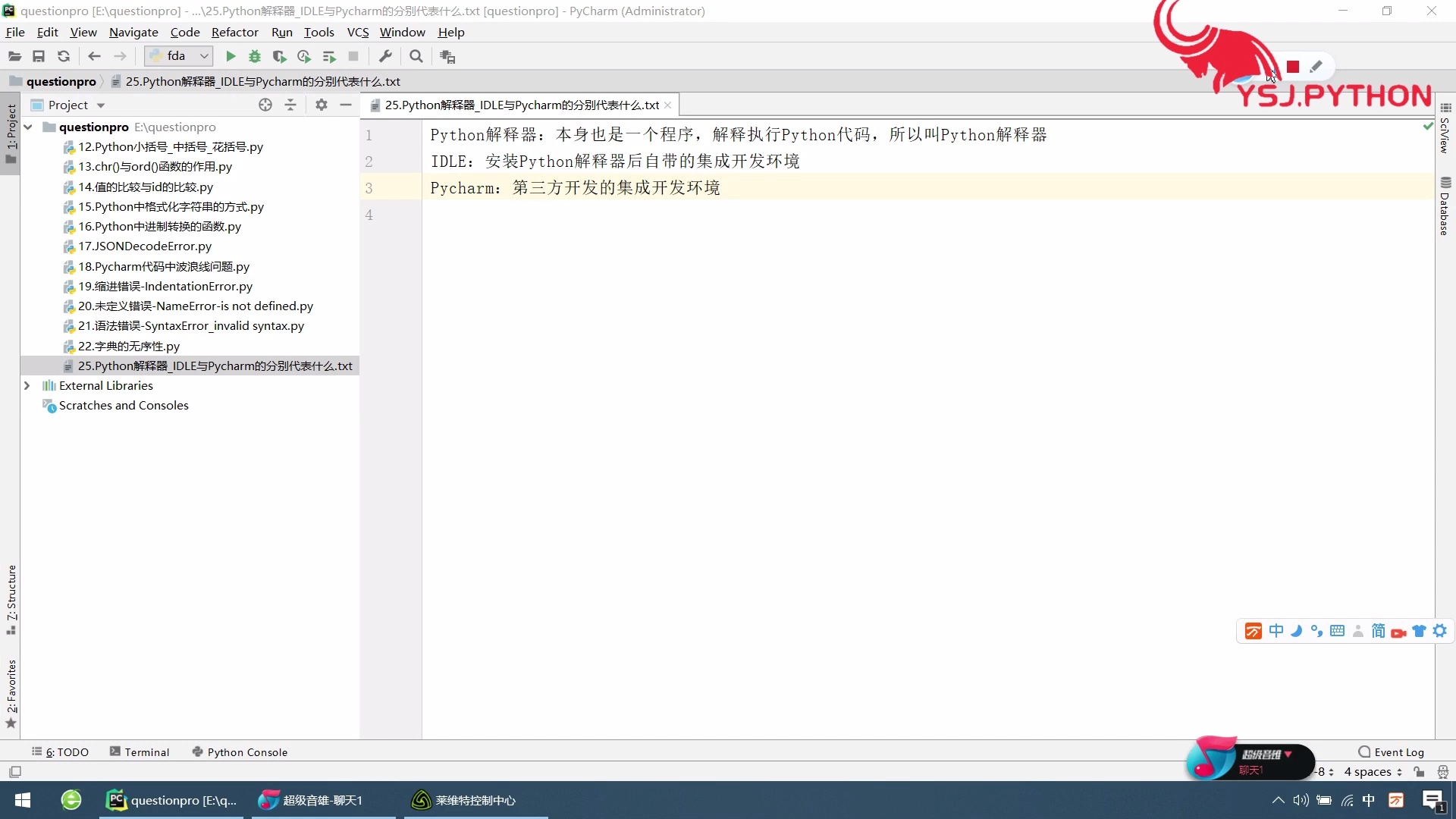
Task: Open the fda run configuration dropdown
Action: click(204, 56)
